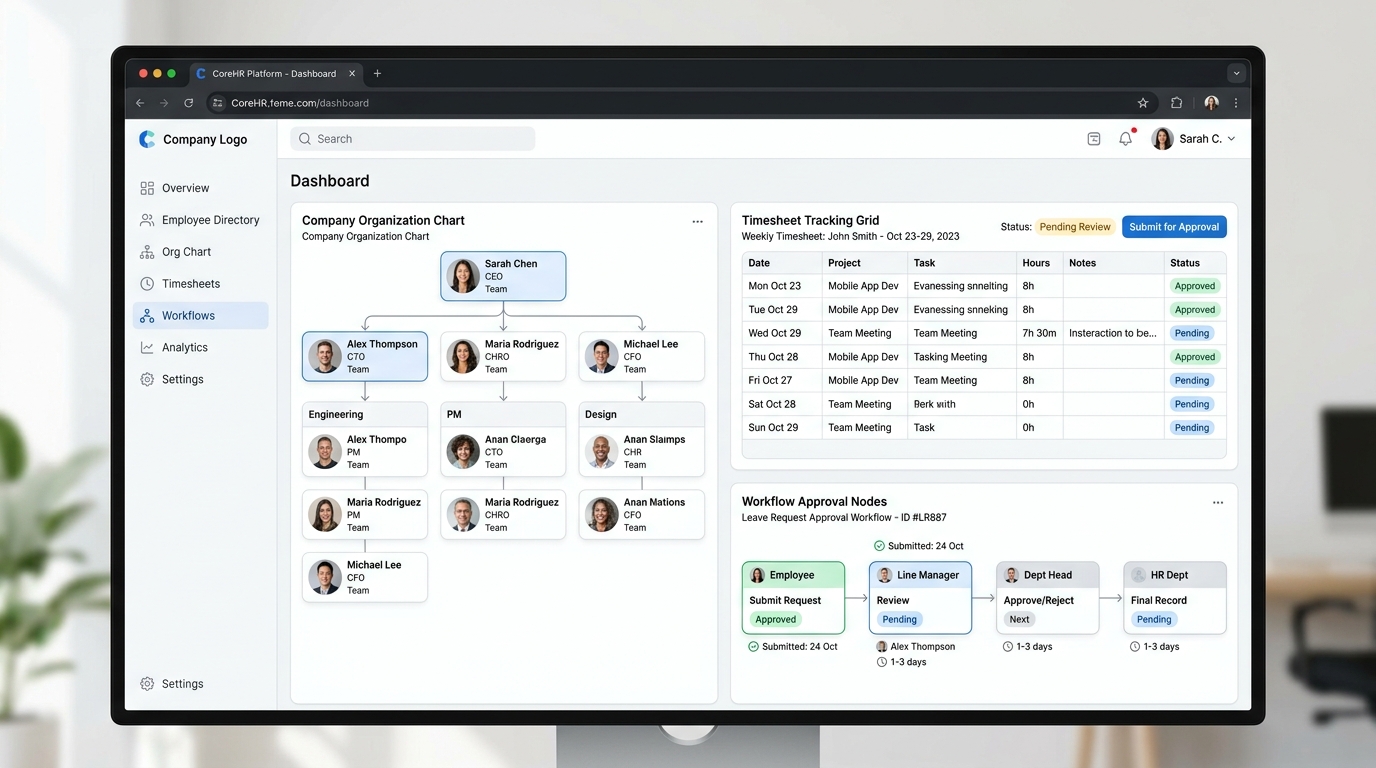
Task: Click the Pending status in Wed Oct 29 row
Action: [x=1192, y=333]
